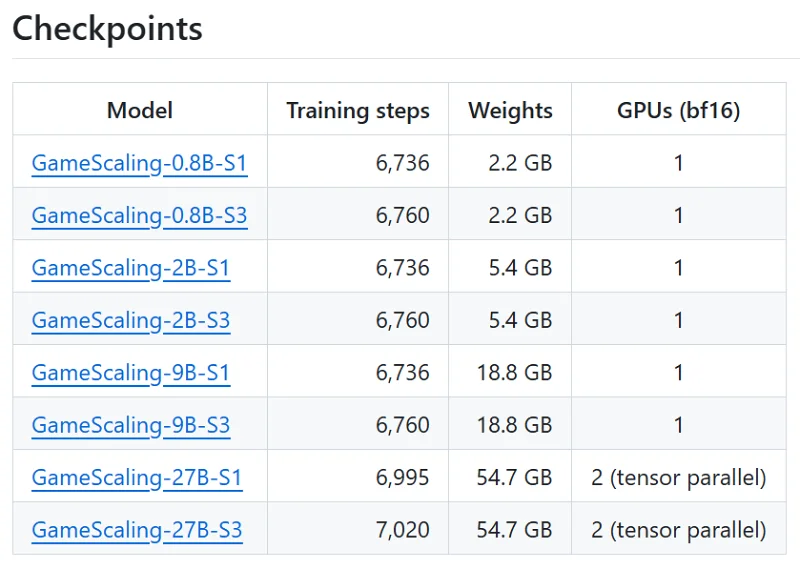This screenshot has height=569, width=800.
Task: Visit the GameScaling-9B-S1 model page
Action: click(x=131, y=373)
